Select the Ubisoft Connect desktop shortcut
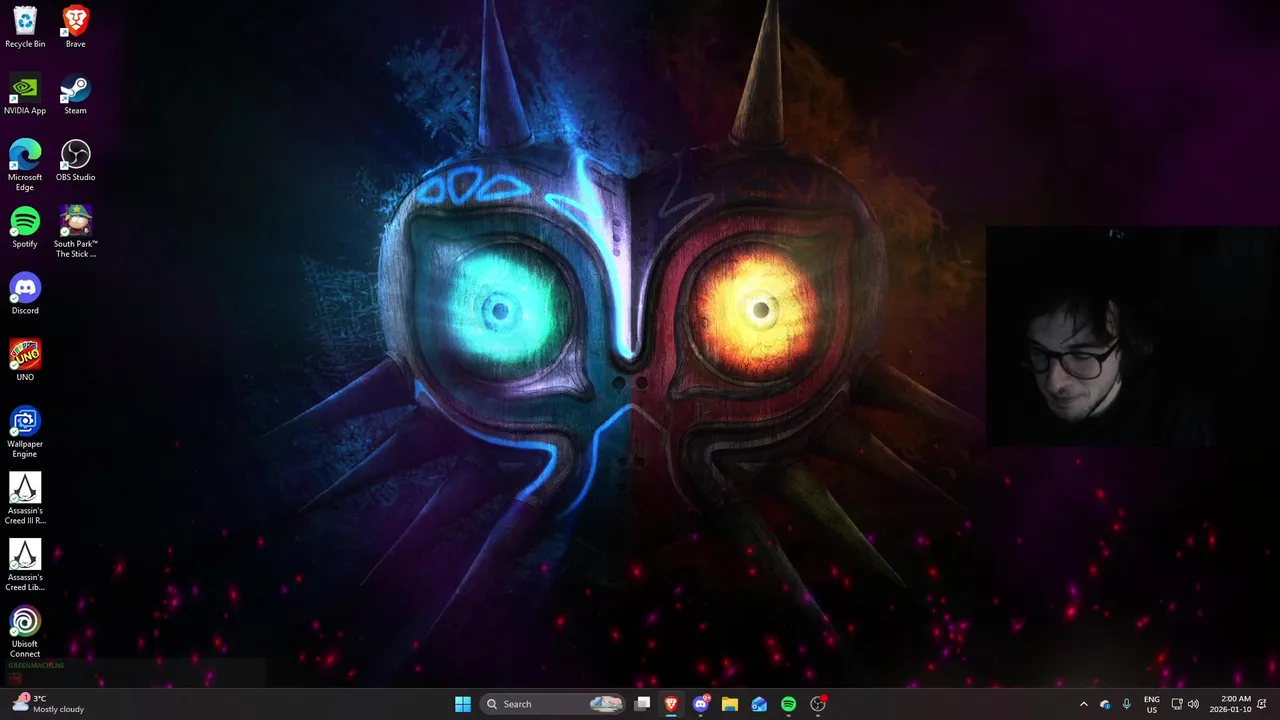This screenshot has width=1280, height=720. (x=25, y=632)
